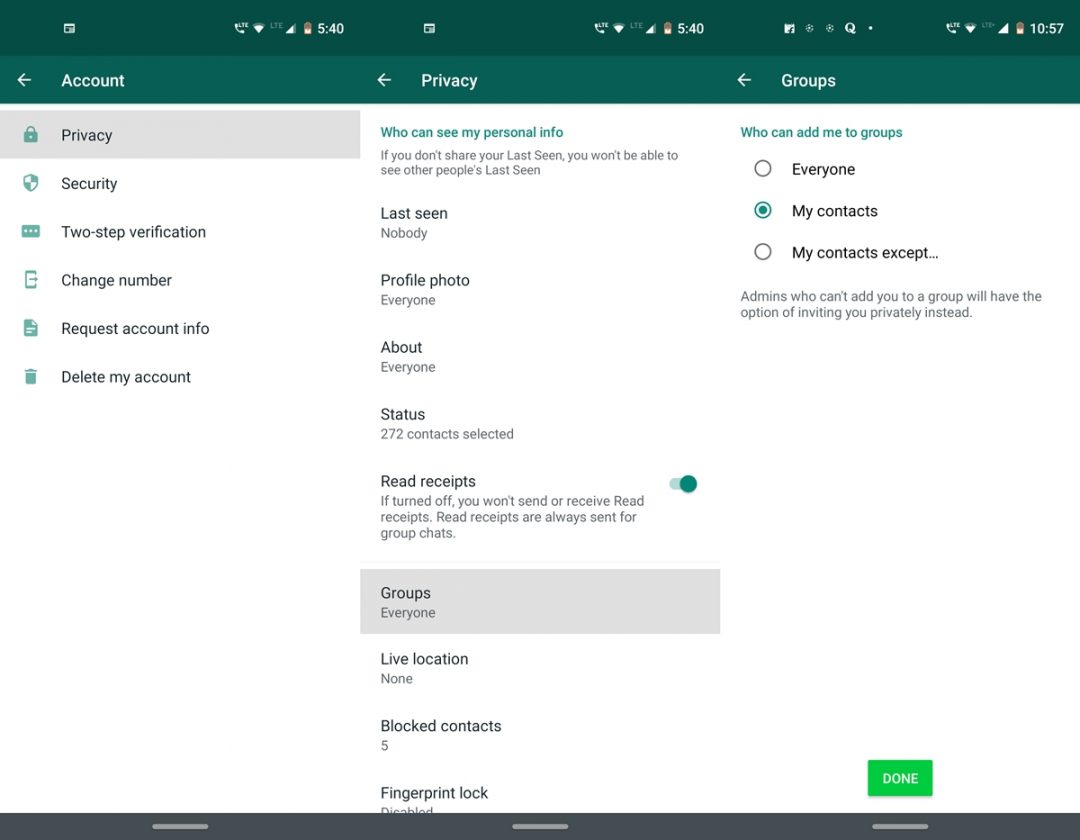Tap the home gesture pill under Account screen

[x=180, y=826]
